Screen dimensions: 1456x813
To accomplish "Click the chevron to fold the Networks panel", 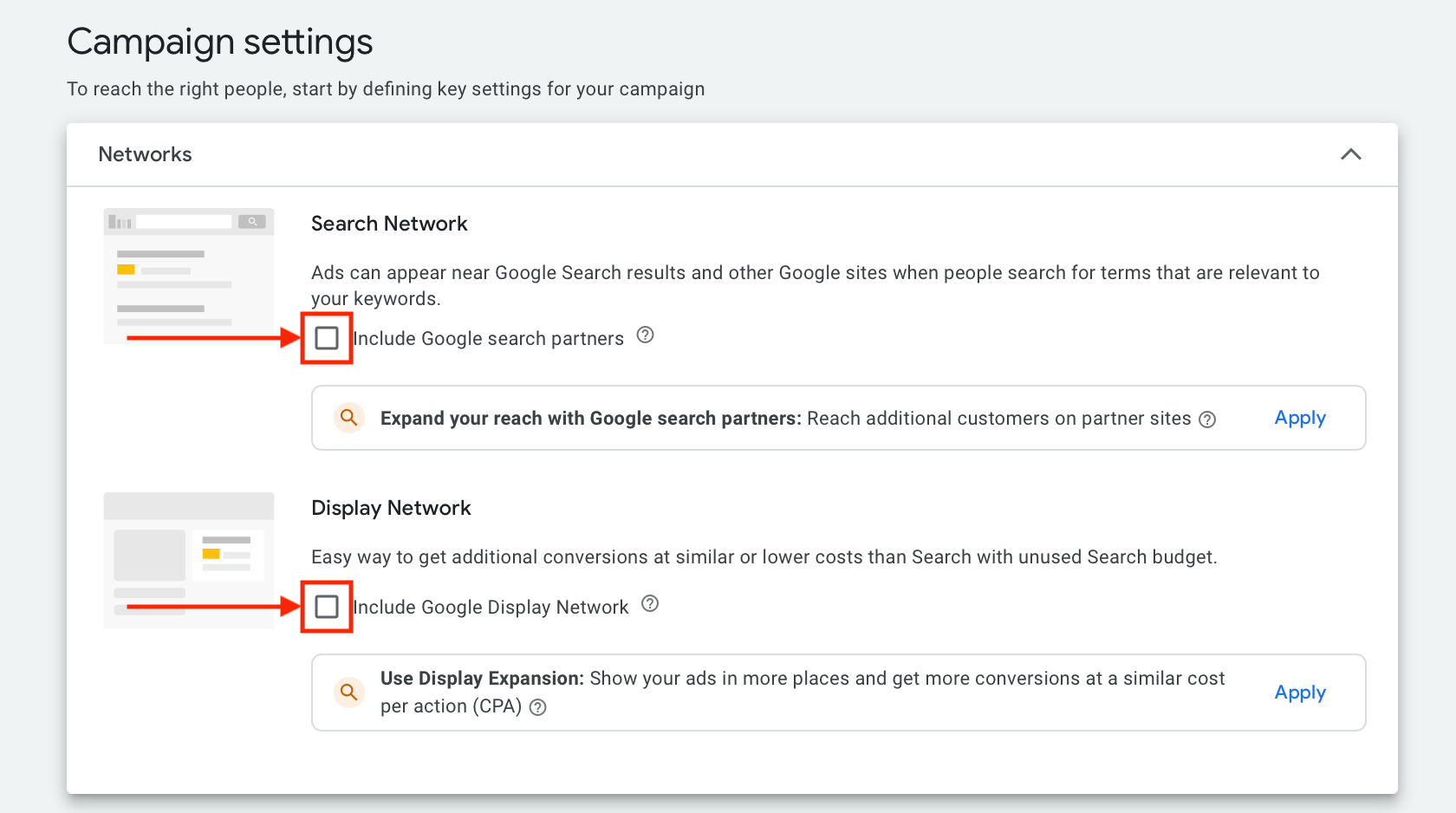I will [x=1351, y=154].
